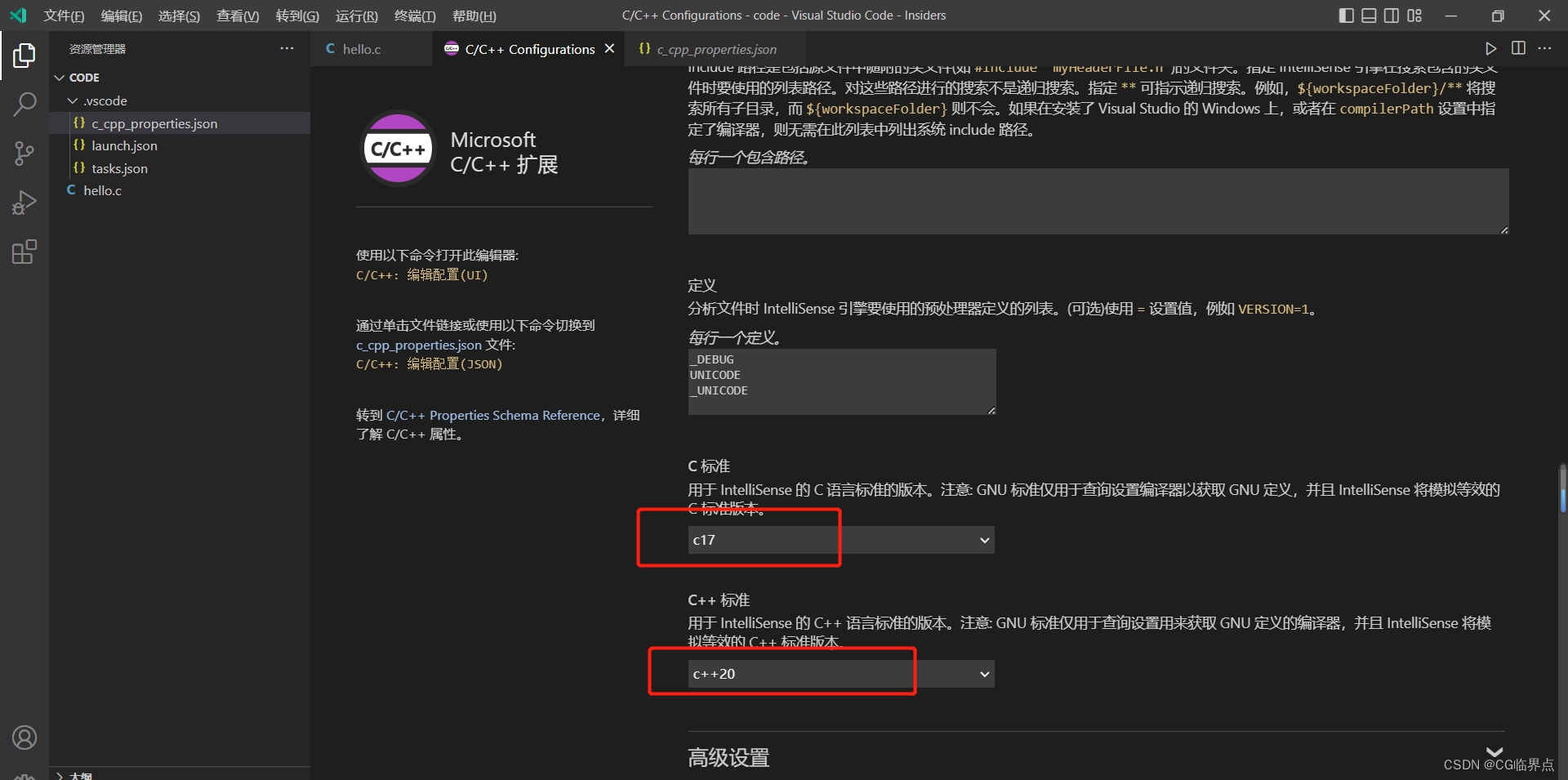1568x780 pixels.
Task: Open the 选择(S) menu
Action: coord(179,16)
